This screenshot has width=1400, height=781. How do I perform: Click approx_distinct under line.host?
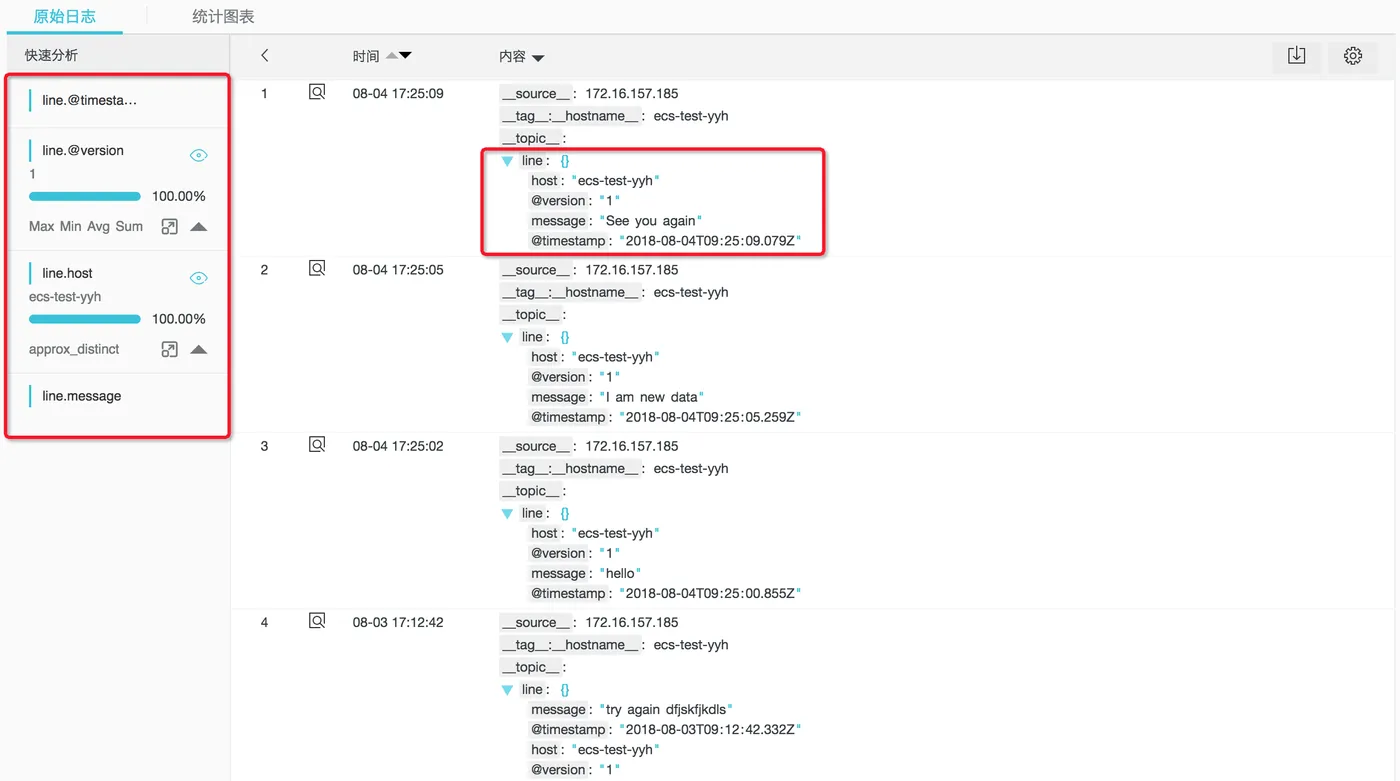pos(74,349)
